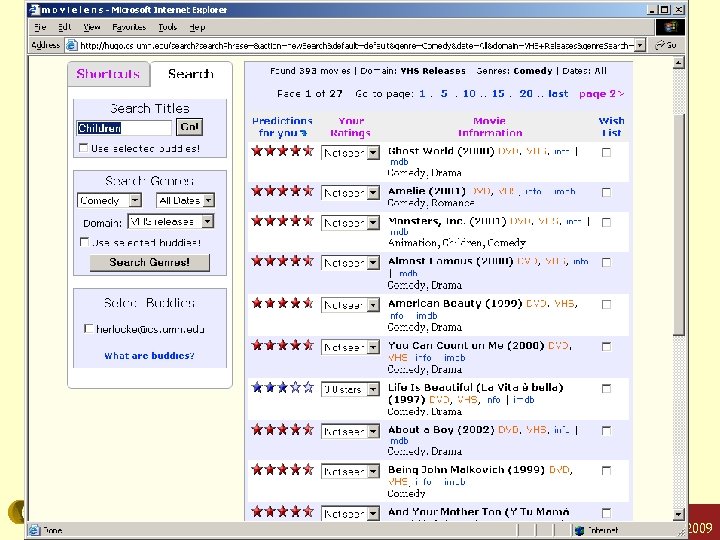720x540 pixels.
Task: Click the vertical scrollbar thumb
Action: pos(679,225)
